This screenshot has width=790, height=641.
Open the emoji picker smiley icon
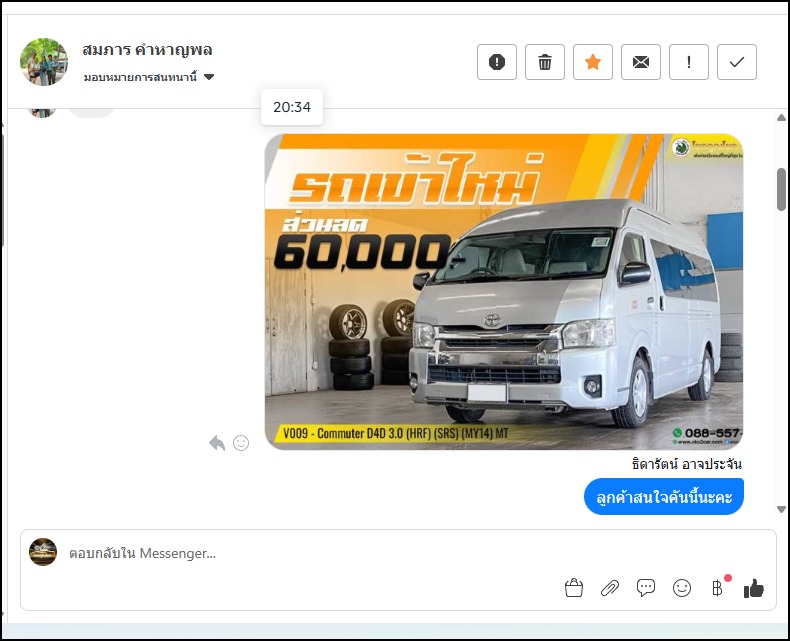pyautogui.click(x=682, y=588)
